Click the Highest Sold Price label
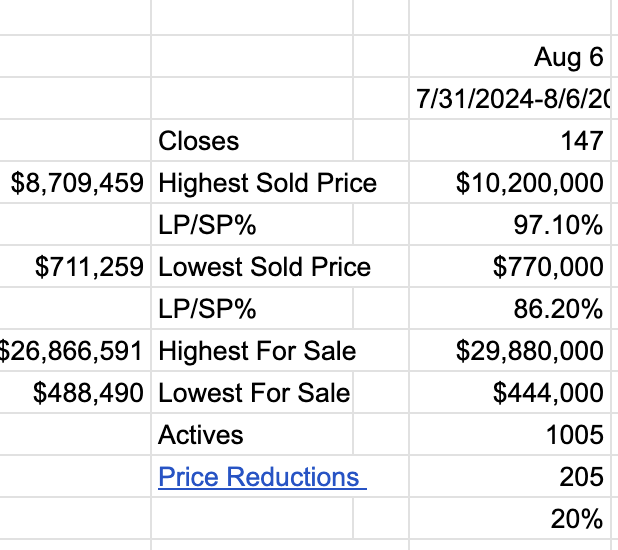Image resolution: width=618 pixels, height=550 pixels. point(267,183)
